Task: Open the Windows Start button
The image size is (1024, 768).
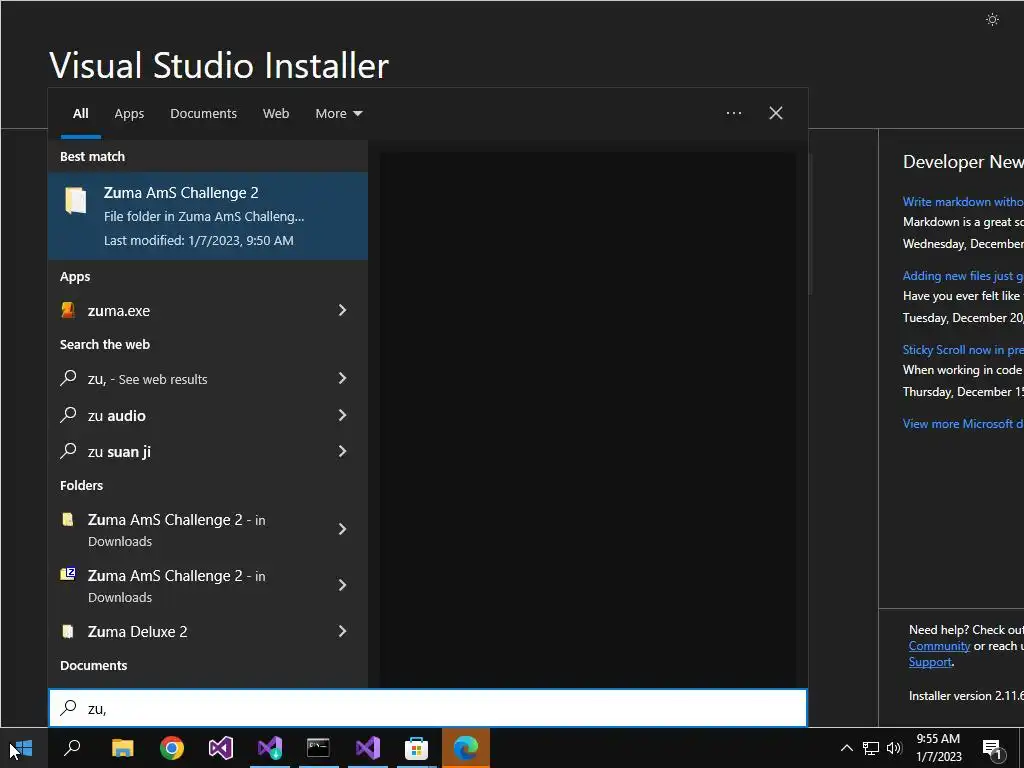Action: (24, 748)
